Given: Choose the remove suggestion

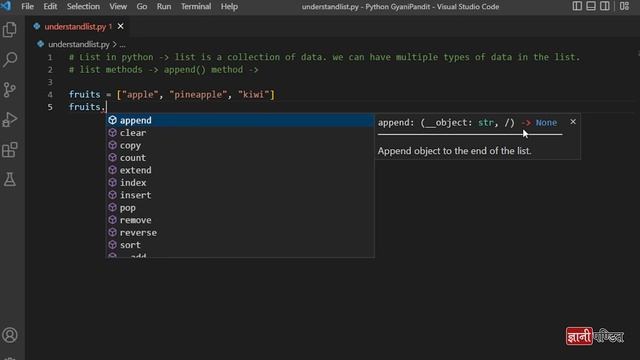Looking at the screenshot, I should (x=240, y=220).
